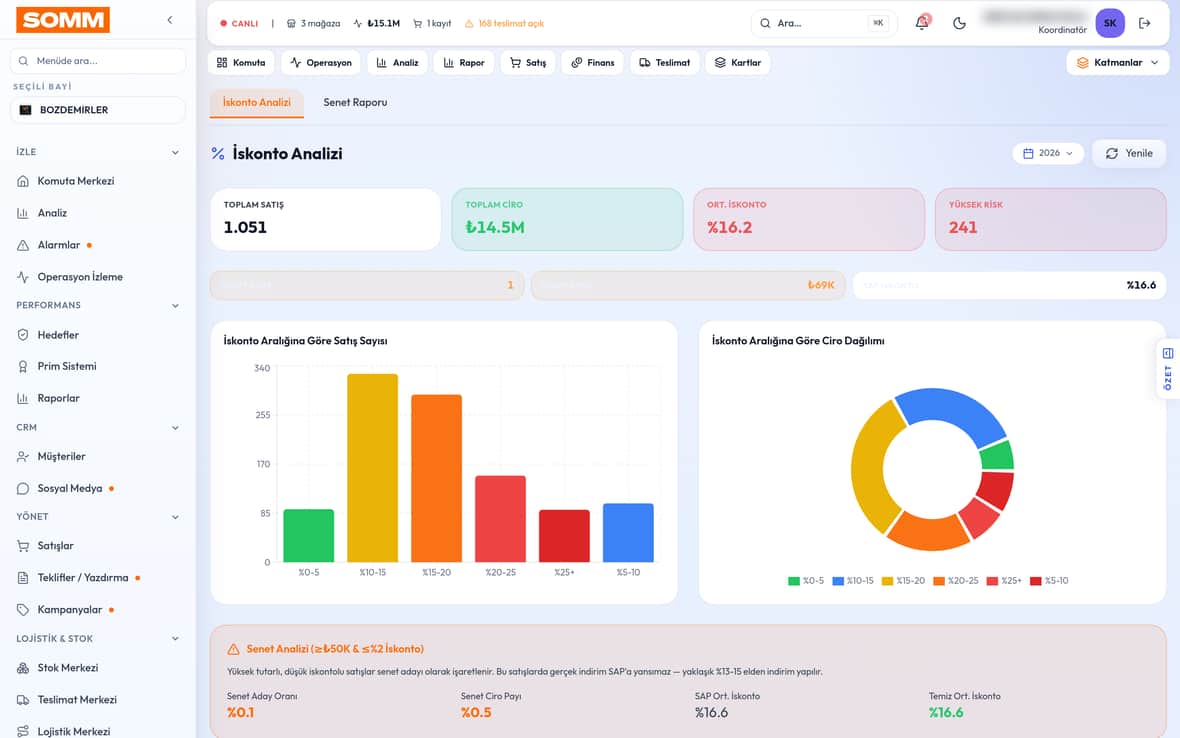Open the notifications bell icon

tap(922, 23)
